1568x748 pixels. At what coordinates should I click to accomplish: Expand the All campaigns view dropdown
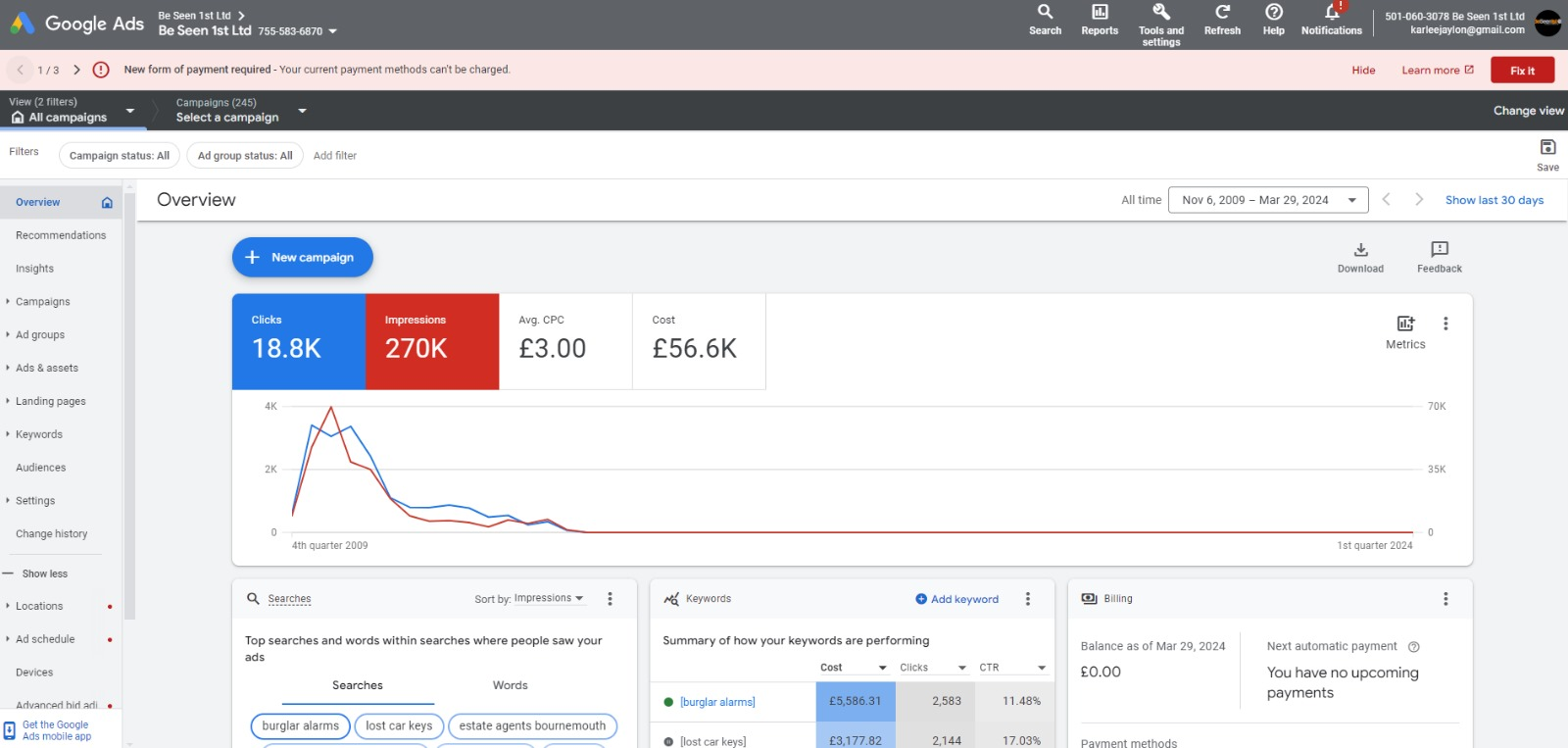130,110
